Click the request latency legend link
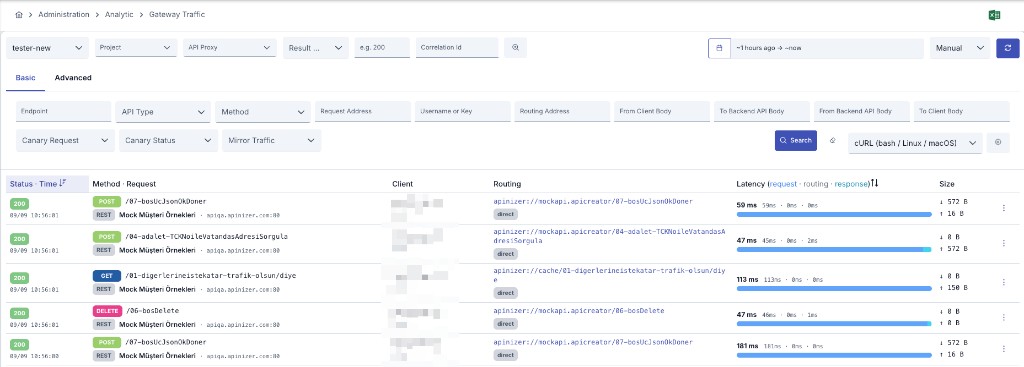The width and height of the screenshot is (1024, 367). coord(782,184)
